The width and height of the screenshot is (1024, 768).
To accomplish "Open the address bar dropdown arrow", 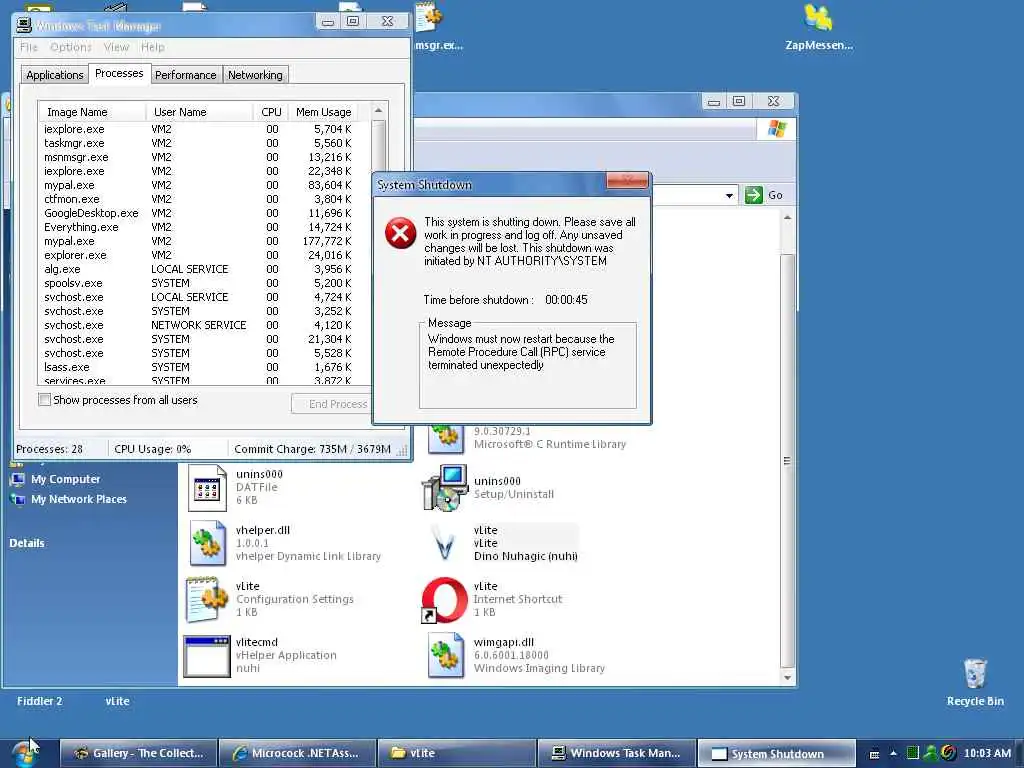I will click(x=729, y=195).
